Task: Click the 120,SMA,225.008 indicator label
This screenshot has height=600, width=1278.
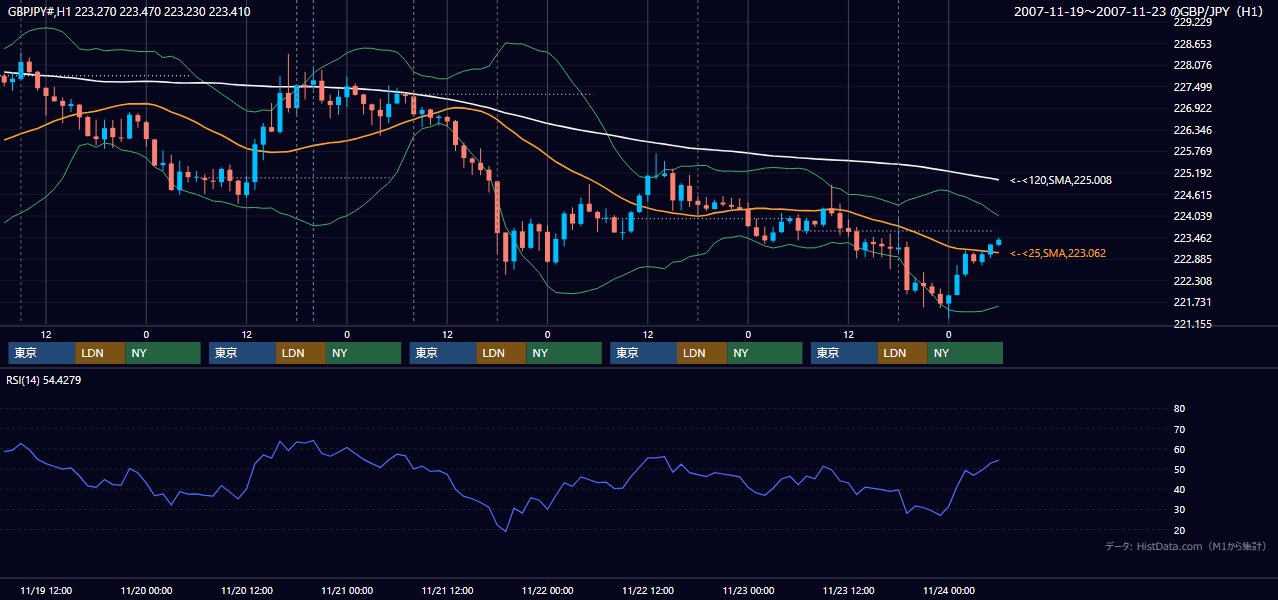Action: click(x=1061, y=181)
